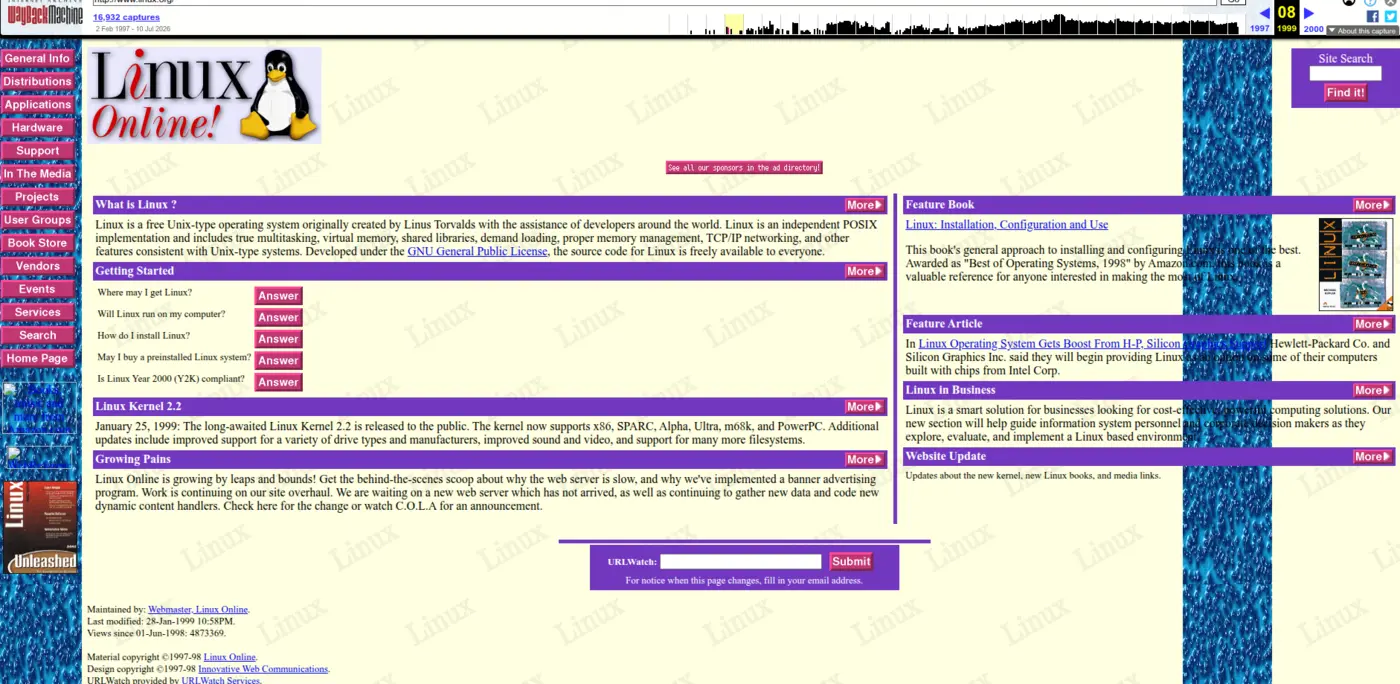The image size is (1400, 684).
Task: Open GNU General Public License link
Action: 477,252
